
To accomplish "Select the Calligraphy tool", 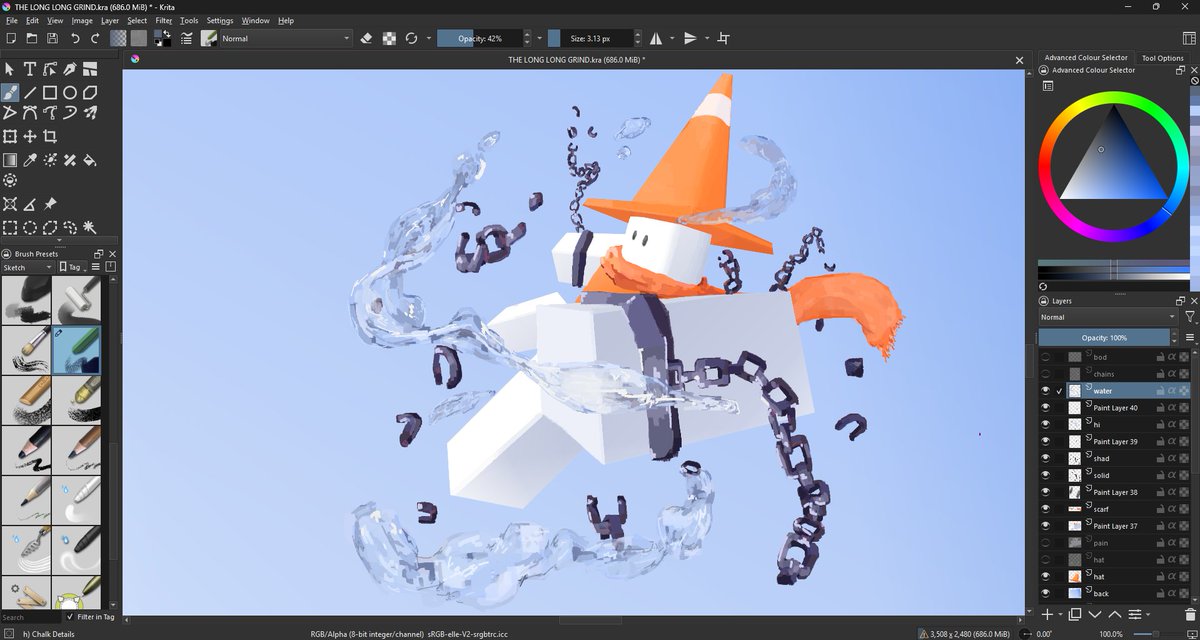I will coord(70,69).
